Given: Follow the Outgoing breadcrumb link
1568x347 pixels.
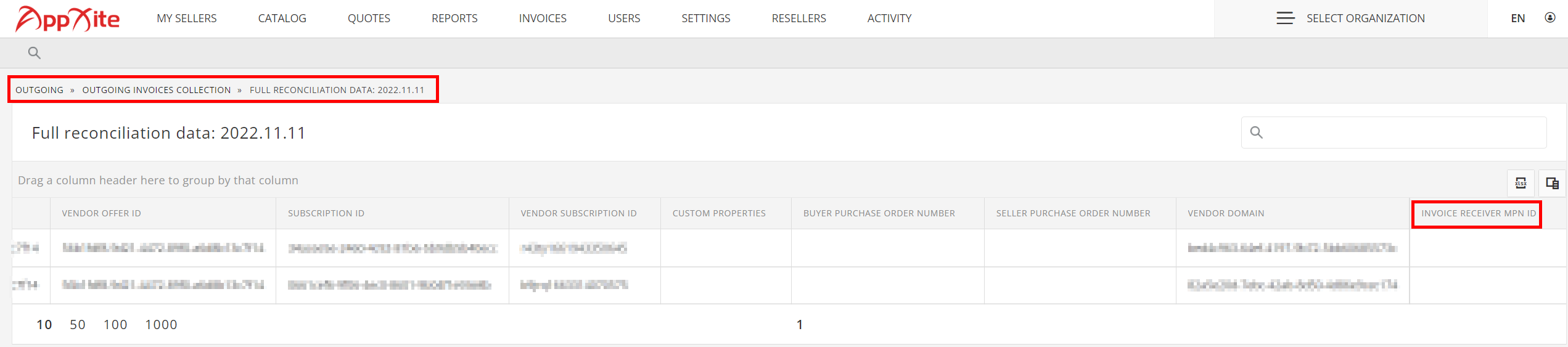Looking at the screenshot, I should (39, 90).
